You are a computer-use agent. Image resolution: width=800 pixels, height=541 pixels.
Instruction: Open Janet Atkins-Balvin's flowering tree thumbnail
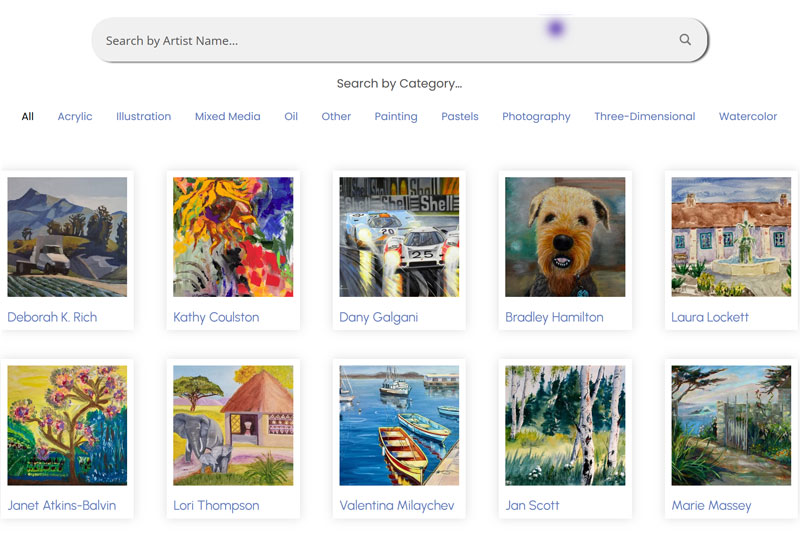pyautogui.click(x=67, y=425)
